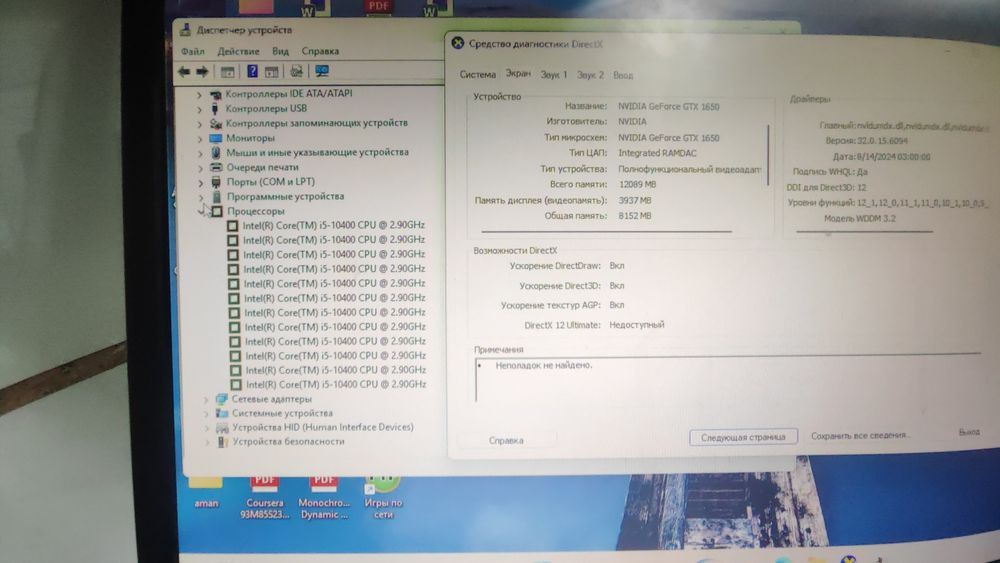This screenshot has height=563, width=1000.
Task: Click the driver version 32.0.15.6094 text
Action: pyautogui.click(x=883, y=141)
